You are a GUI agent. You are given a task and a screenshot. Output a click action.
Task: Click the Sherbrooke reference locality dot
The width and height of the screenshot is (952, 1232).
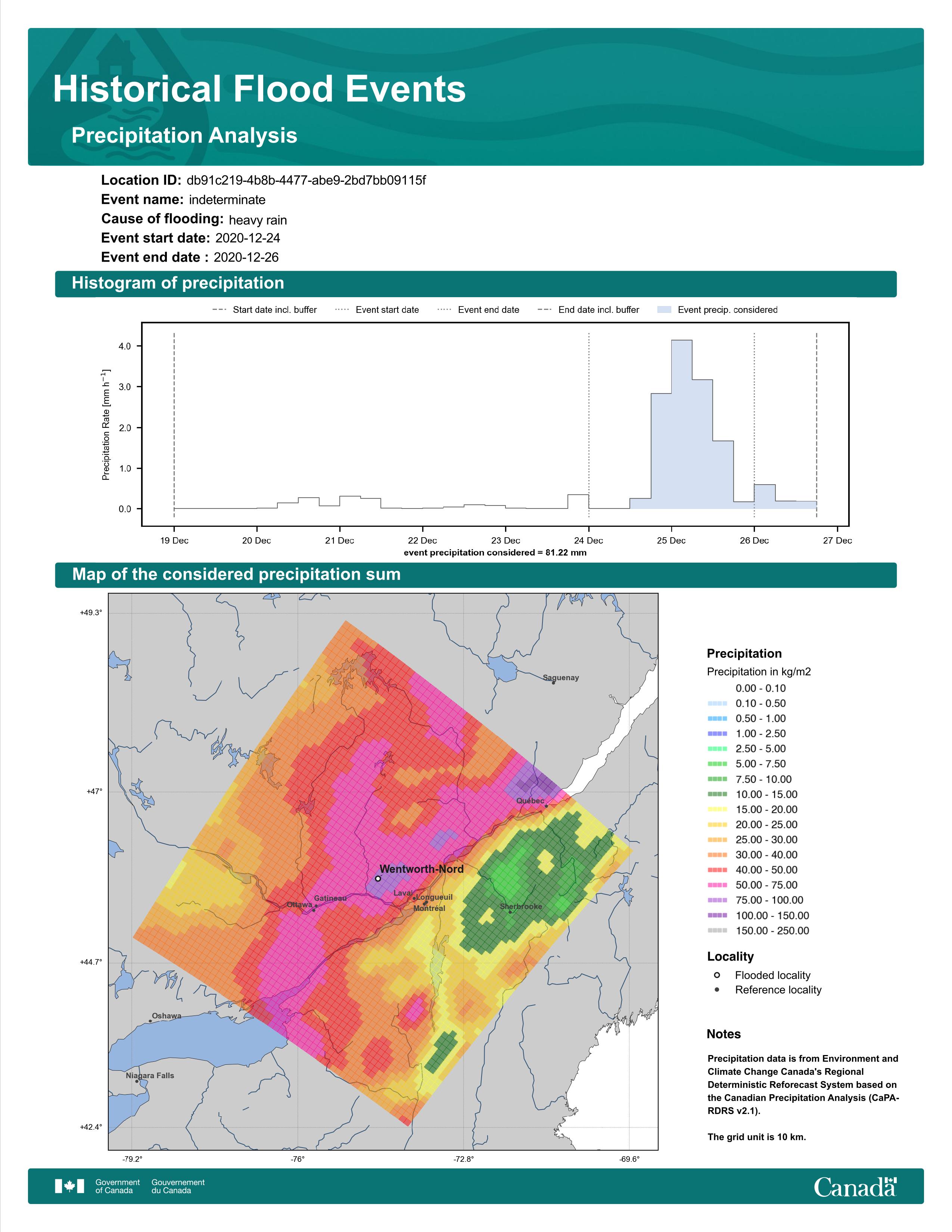click(x=510, y=912)
